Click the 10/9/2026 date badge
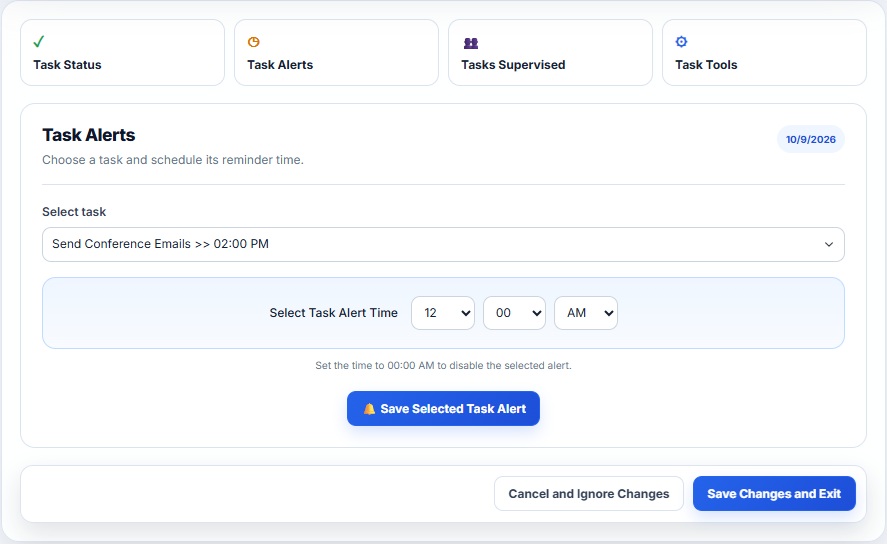Screen dimensions: 889x545 pos(810,140)
